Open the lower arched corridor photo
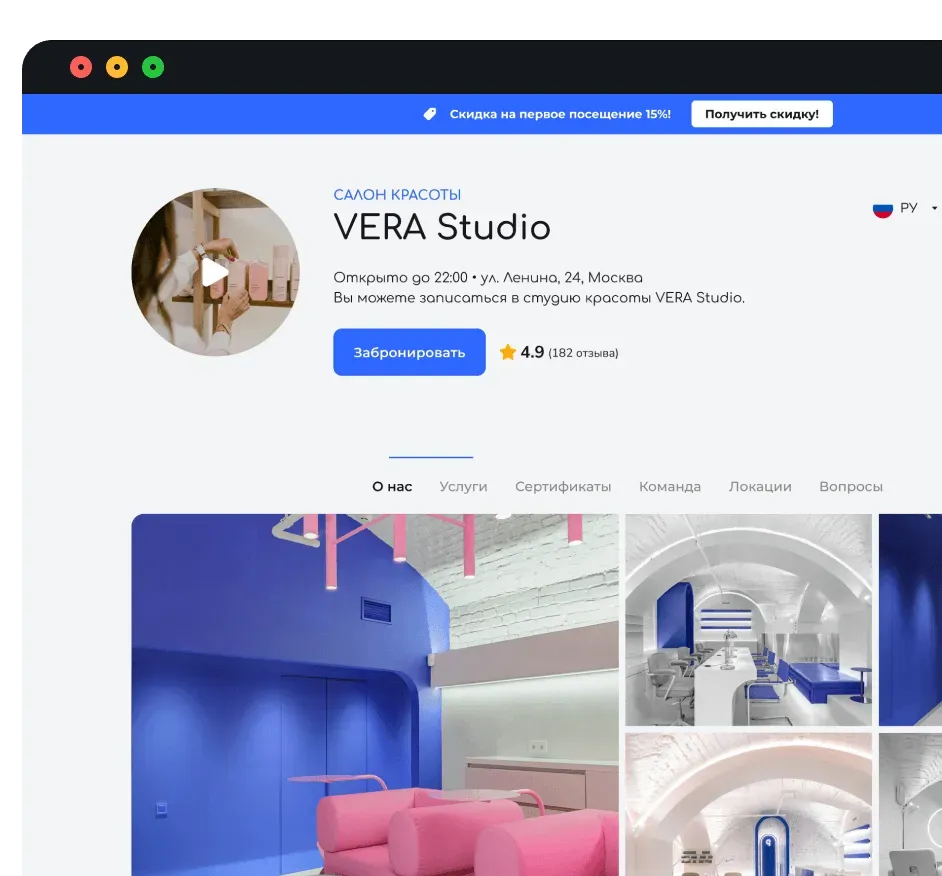This screenshot has height=876, width=942. [x=748, y=804]
